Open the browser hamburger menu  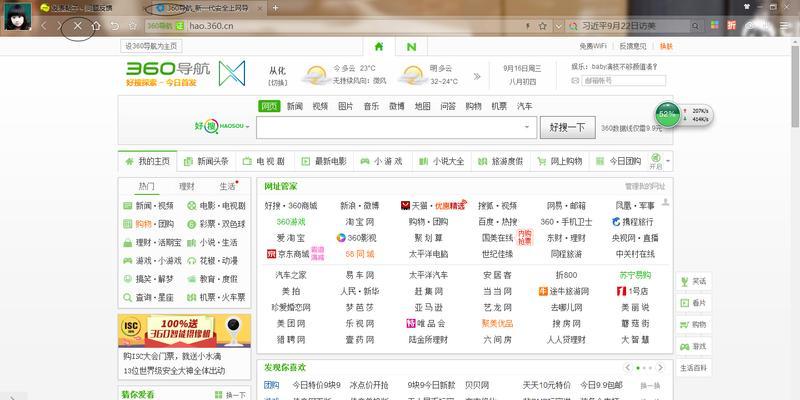click(784, 26)
